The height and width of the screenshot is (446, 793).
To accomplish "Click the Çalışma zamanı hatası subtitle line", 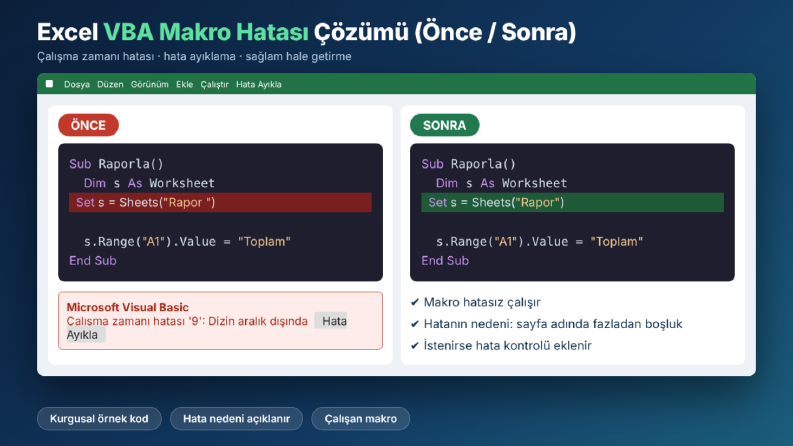I will pos(194,56).
